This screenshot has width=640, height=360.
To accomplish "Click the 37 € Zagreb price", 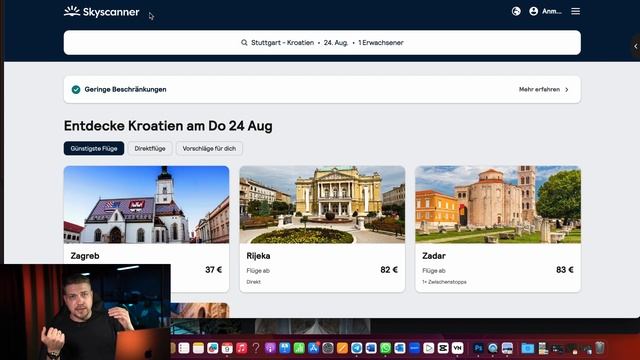I will point(213,270).
